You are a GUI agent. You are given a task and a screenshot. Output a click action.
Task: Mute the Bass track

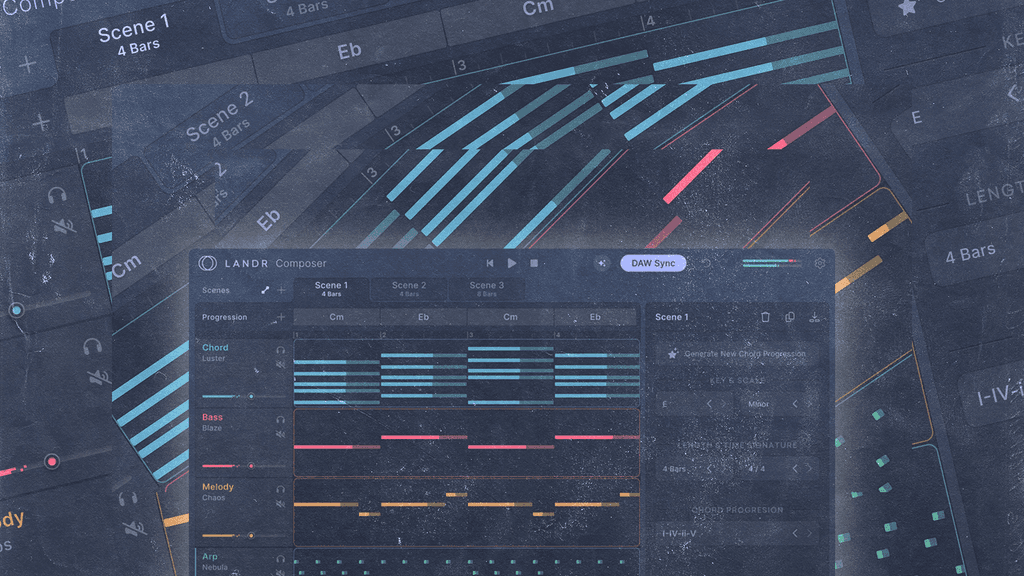pyautogui.click(x=281, y=434)
